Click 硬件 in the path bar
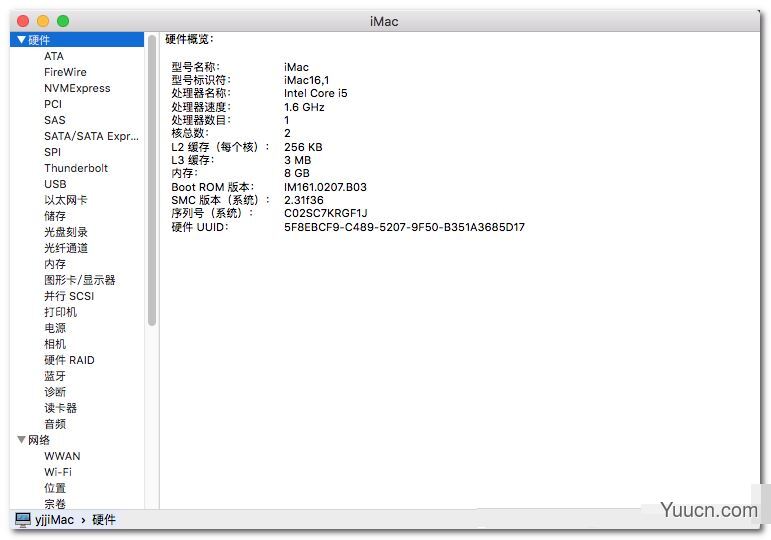Screen dimensions: 771x540 click(x=104, y=520)
